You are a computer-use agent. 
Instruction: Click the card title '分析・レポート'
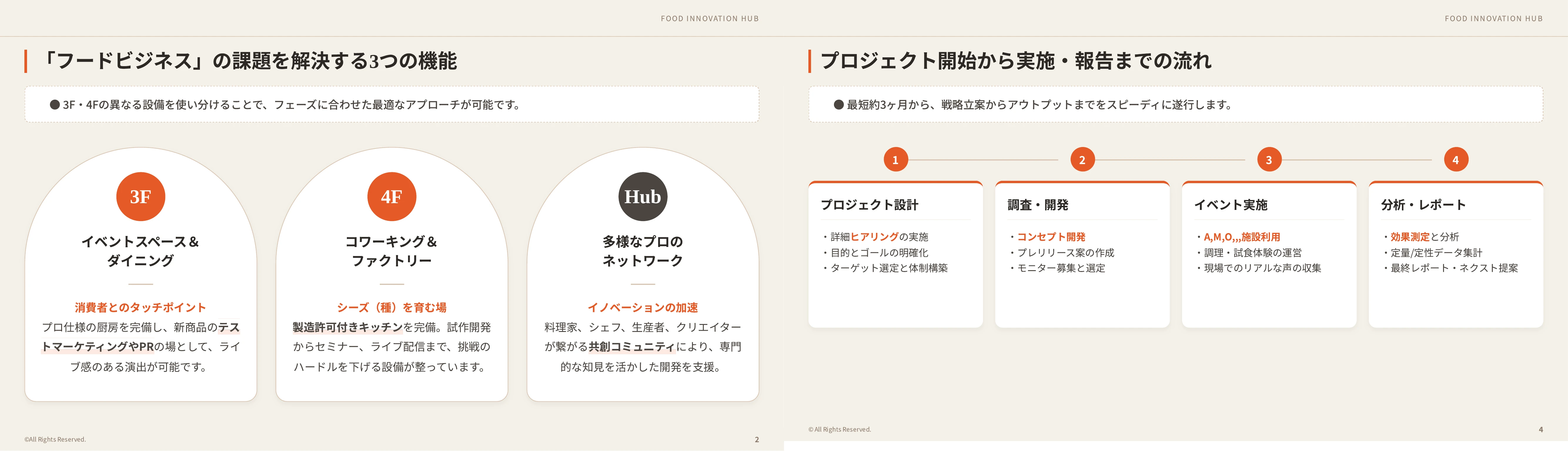[1423, 205]
